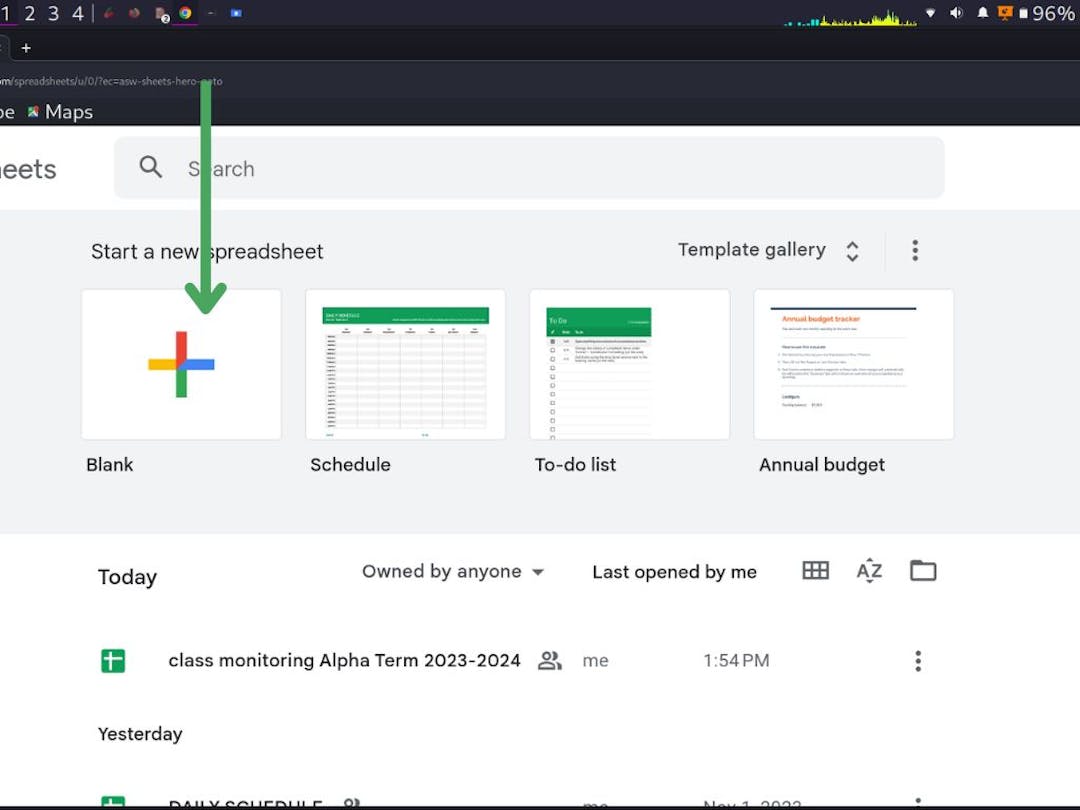Viewport: 1080px width, 810px height.
Task: Collapse Template gallery using its chevron
Action: pos(852,250)
